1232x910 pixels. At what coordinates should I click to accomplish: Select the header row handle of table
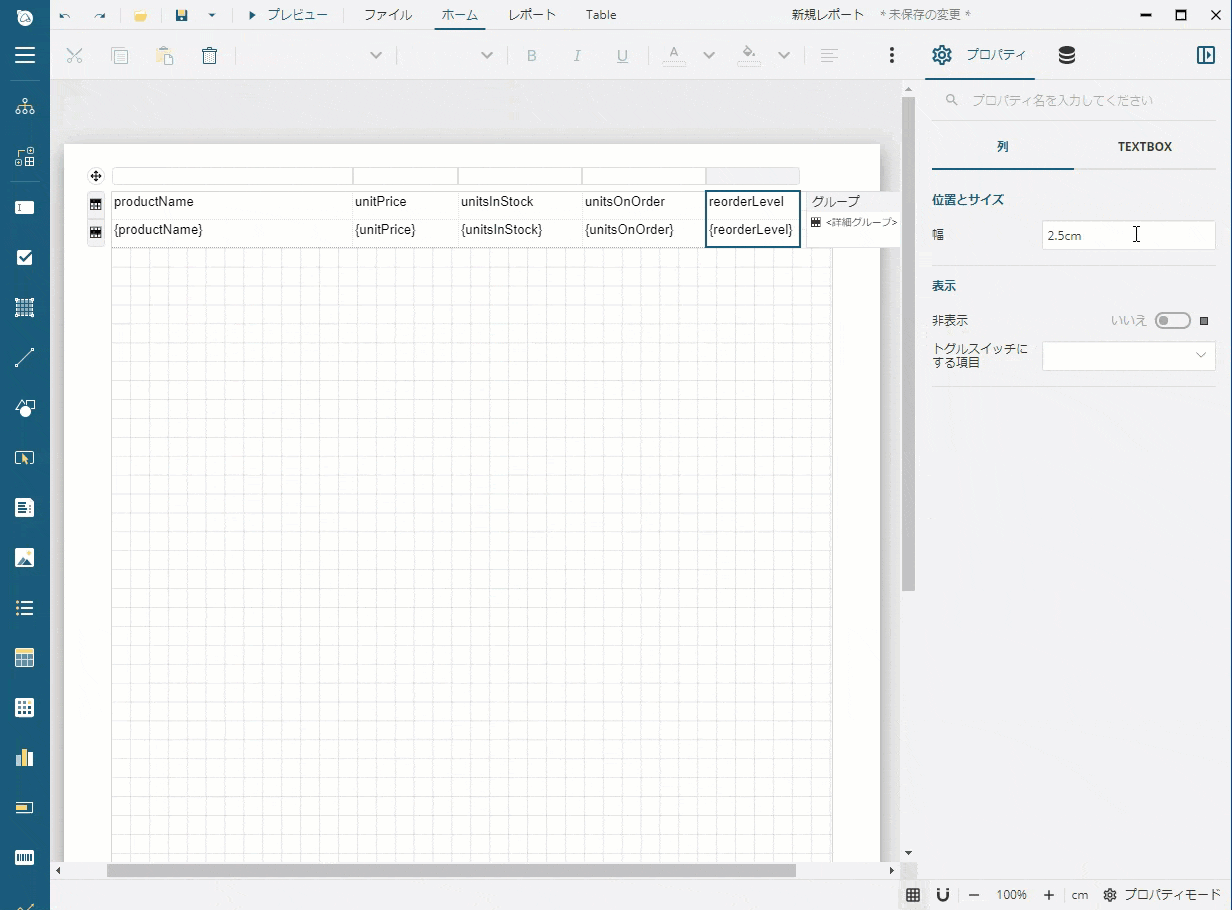click(96, 204)
